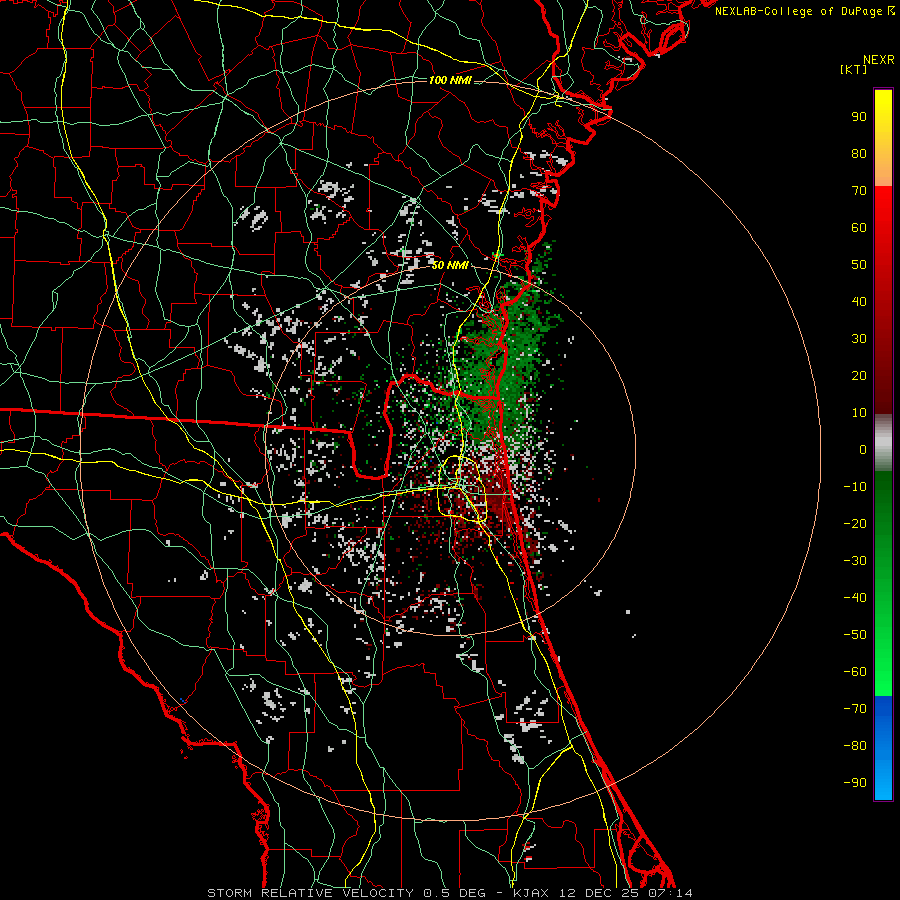This screenshot has width=900, height=900.
Task: Click the -80 value on the velocity scale
Action: [x=855, y=746]
